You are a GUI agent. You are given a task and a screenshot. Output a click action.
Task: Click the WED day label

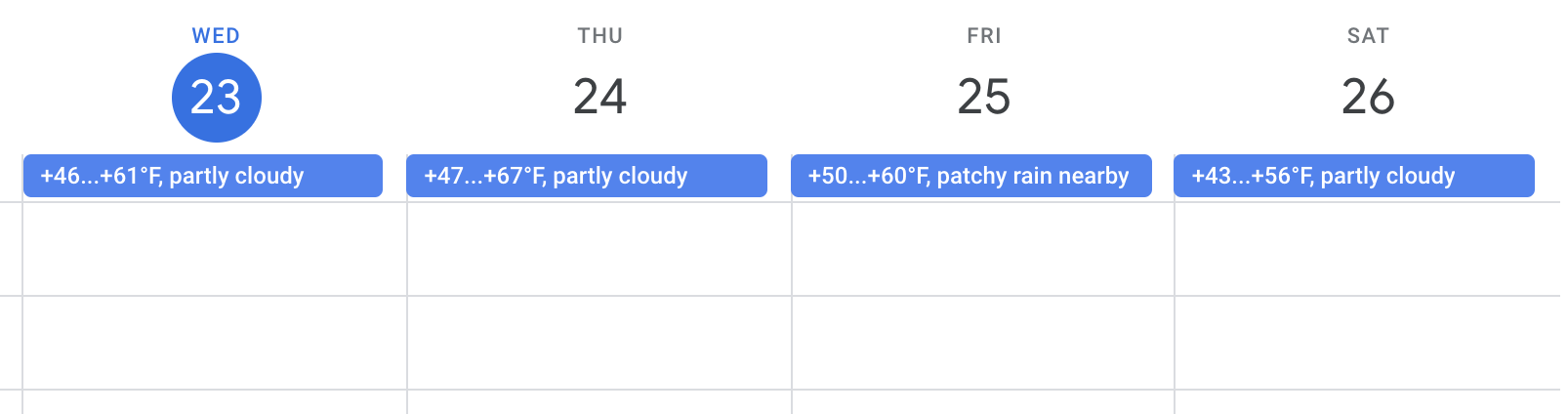(x=216, y=36)
